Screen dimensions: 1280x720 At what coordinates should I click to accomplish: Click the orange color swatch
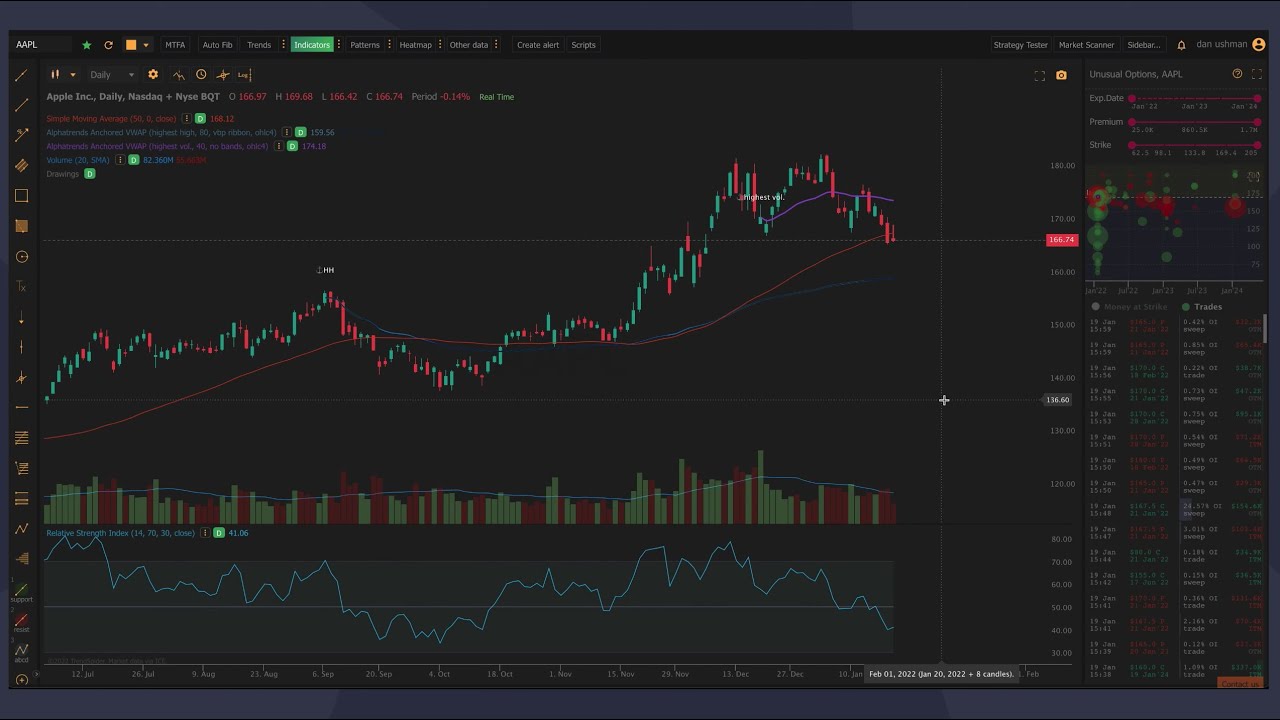coord(131,45)
